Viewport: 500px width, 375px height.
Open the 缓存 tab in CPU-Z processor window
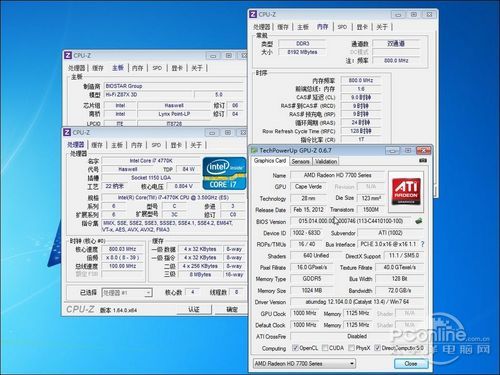pos(97,145)
